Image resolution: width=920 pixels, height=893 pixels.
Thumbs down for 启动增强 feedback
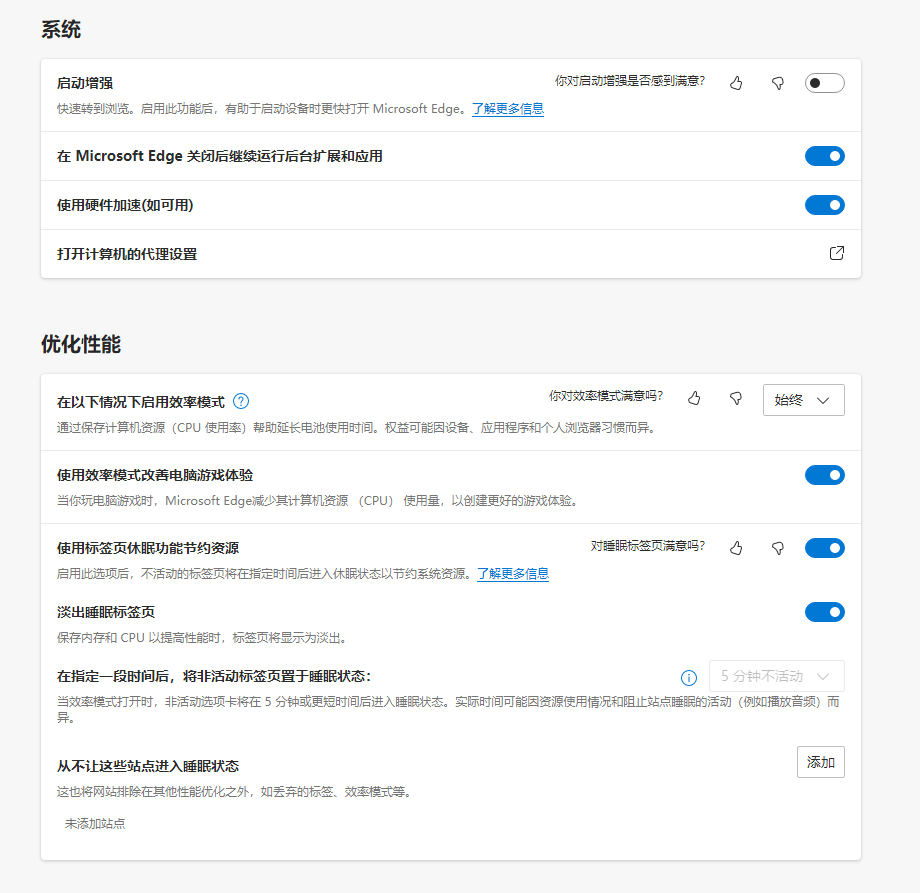[x=777, y=83]
